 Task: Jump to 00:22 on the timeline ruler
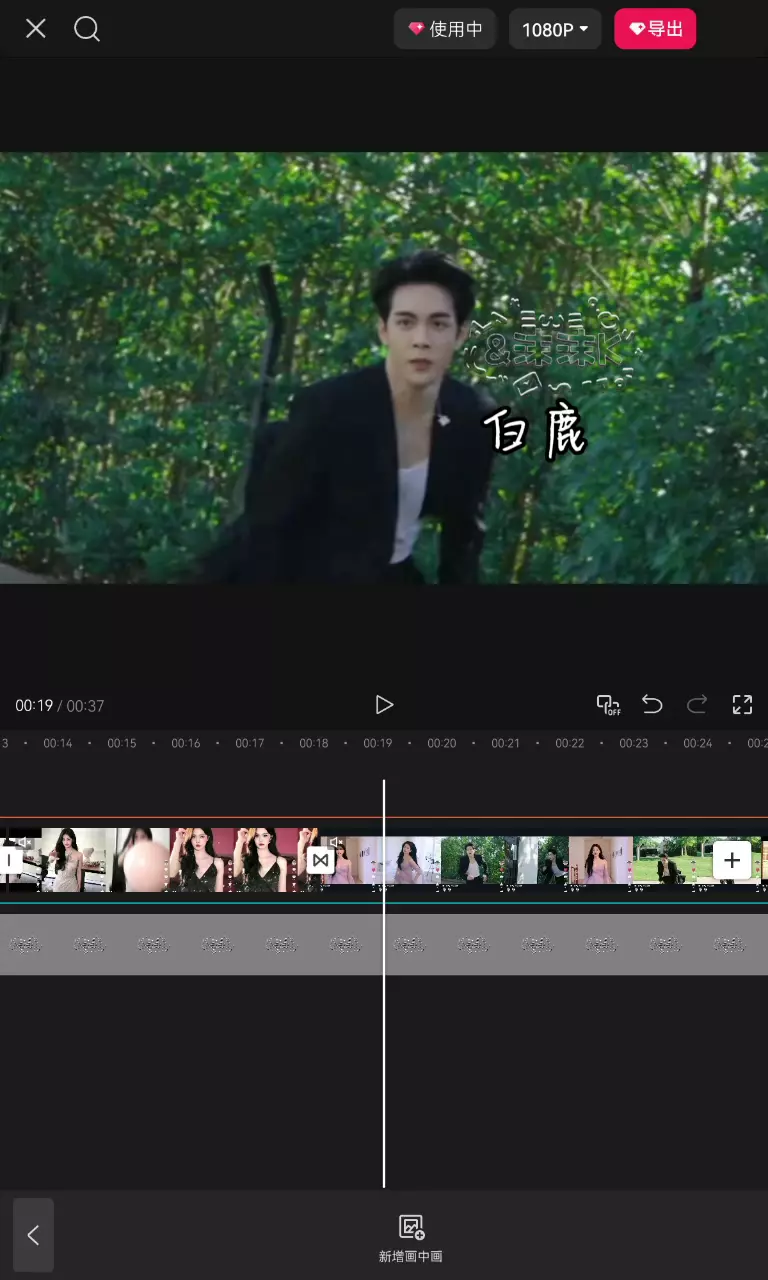click(570, 744)
